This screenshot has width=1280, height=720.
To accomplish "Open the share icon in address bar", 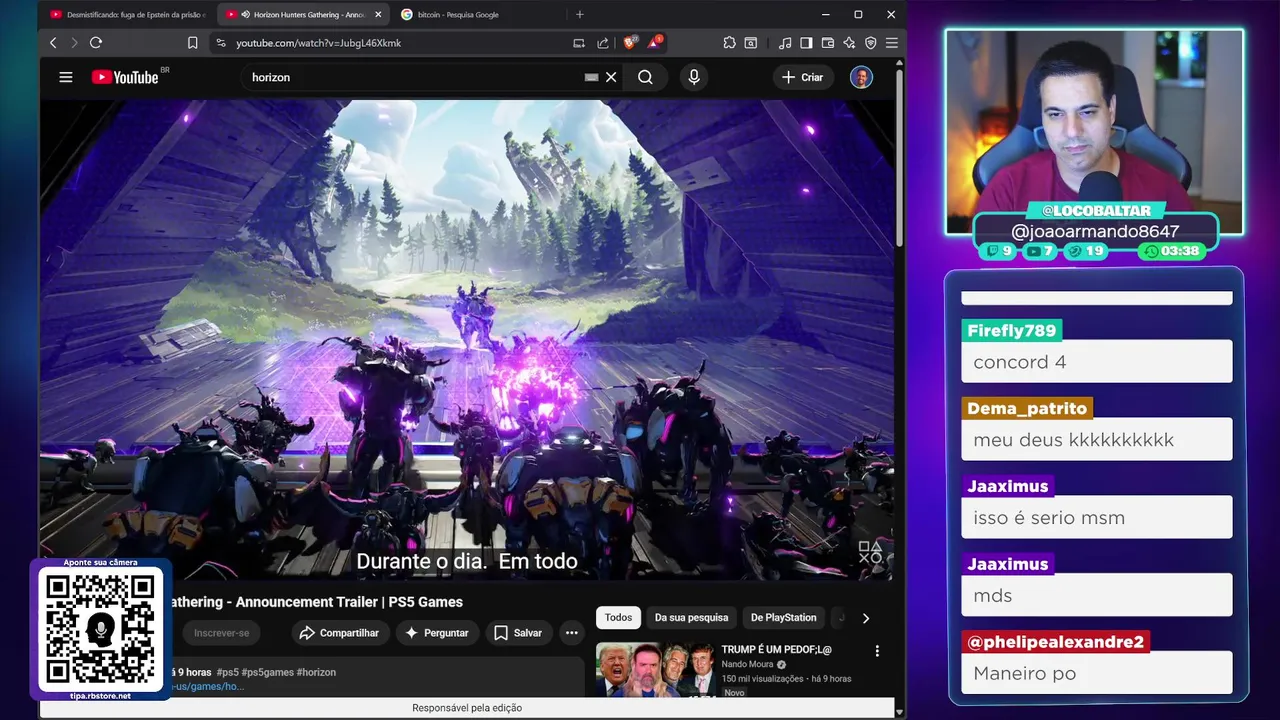I will click(603, 43).
